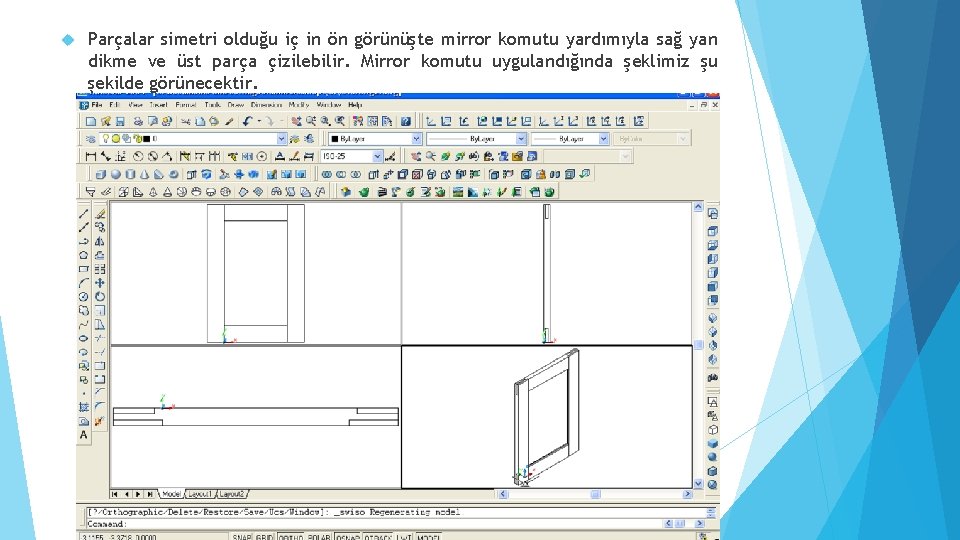
Task: Select the Rectangle draw tool
Action: [x=84, y=269]
